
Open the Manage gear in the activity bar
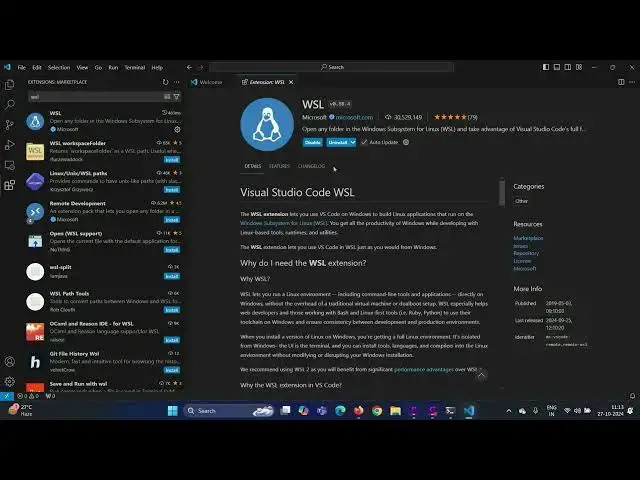point(9,382)
